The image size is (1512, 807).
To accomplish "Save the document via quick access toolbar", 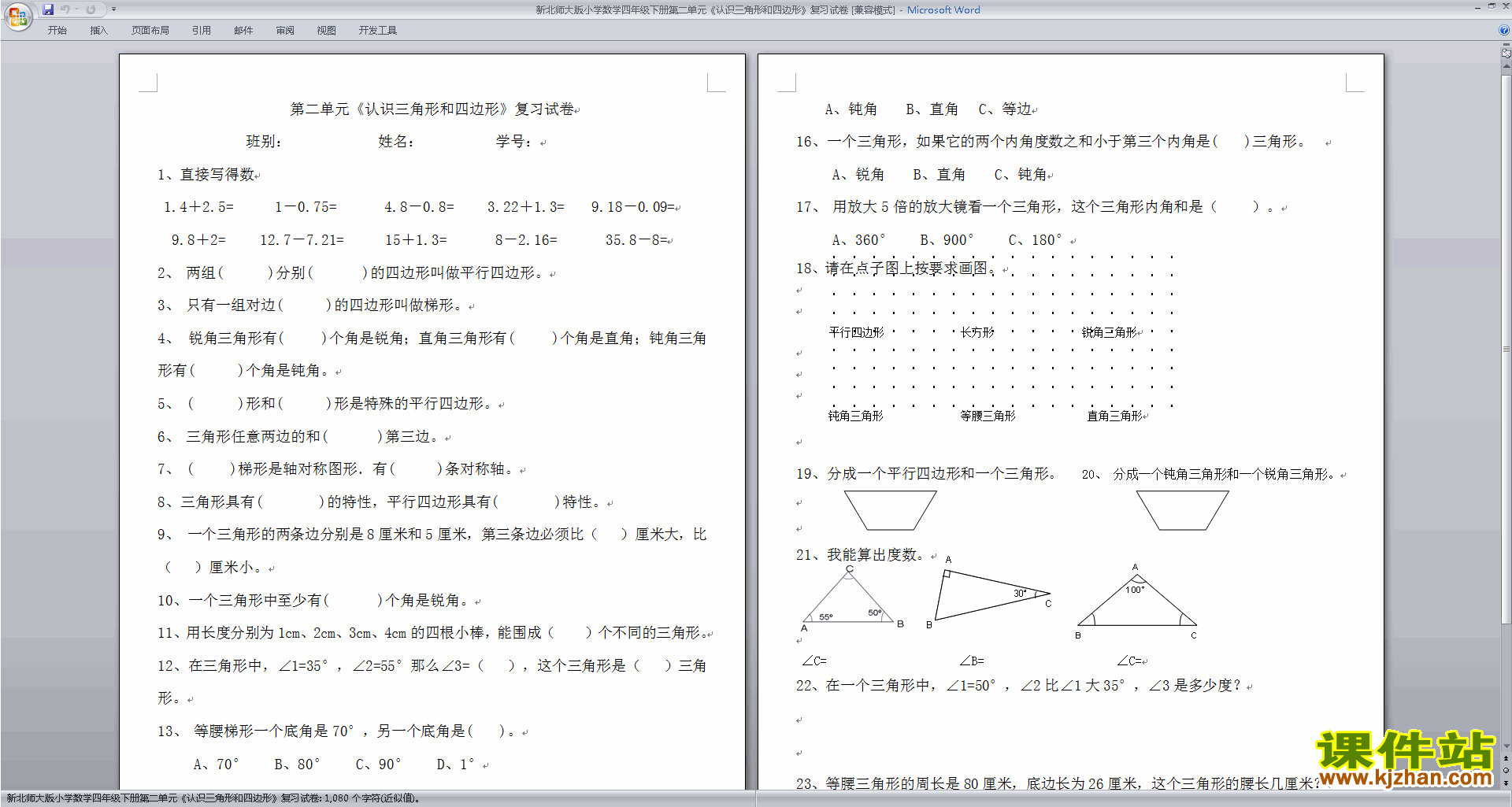I will coord(48,9).
